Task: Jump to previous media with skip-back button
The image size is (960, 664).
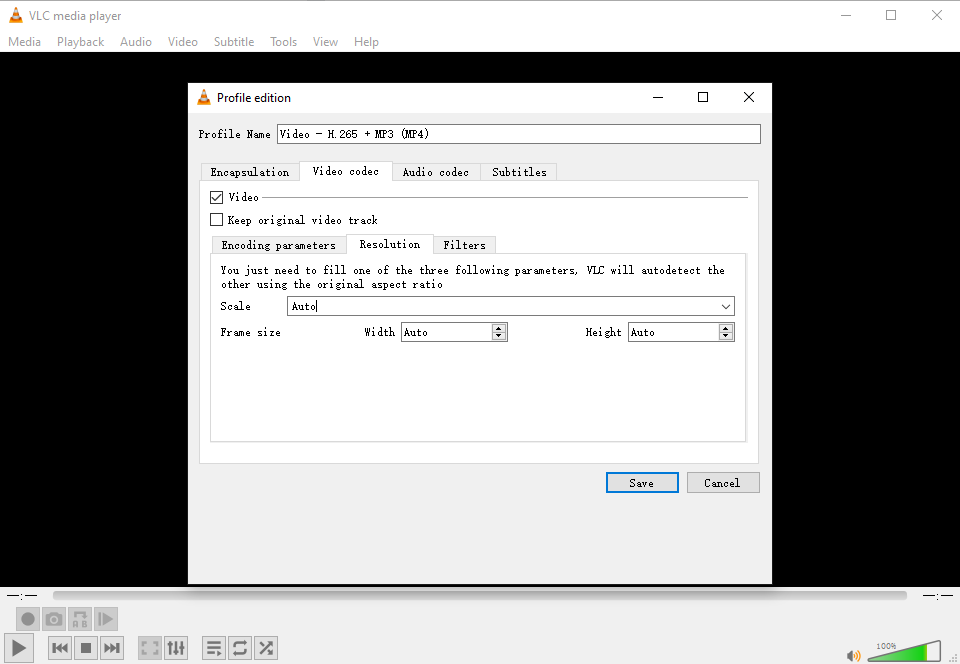Action: [60, 648]
